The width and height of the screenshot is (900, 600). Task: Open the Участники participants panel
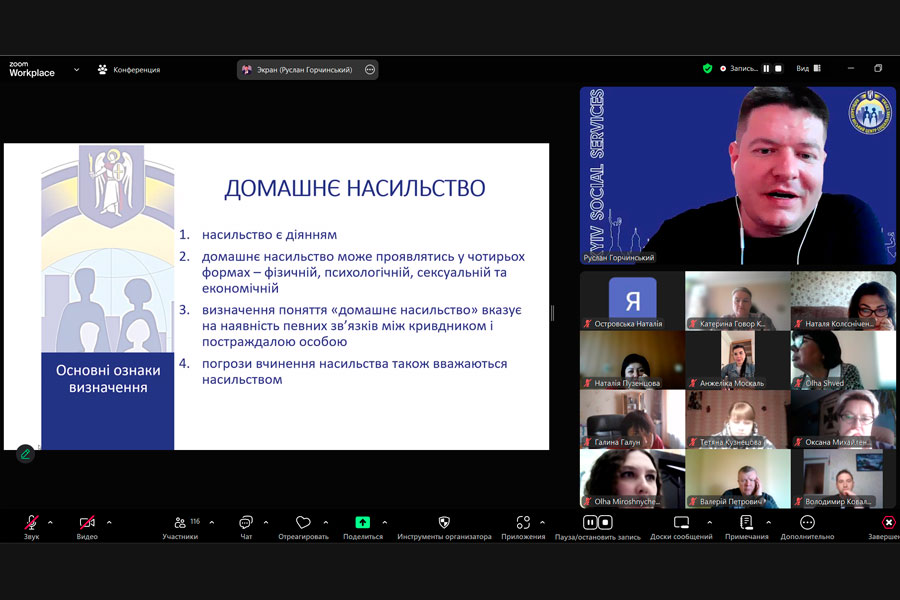pyautogui.click(x=180, y=523)
